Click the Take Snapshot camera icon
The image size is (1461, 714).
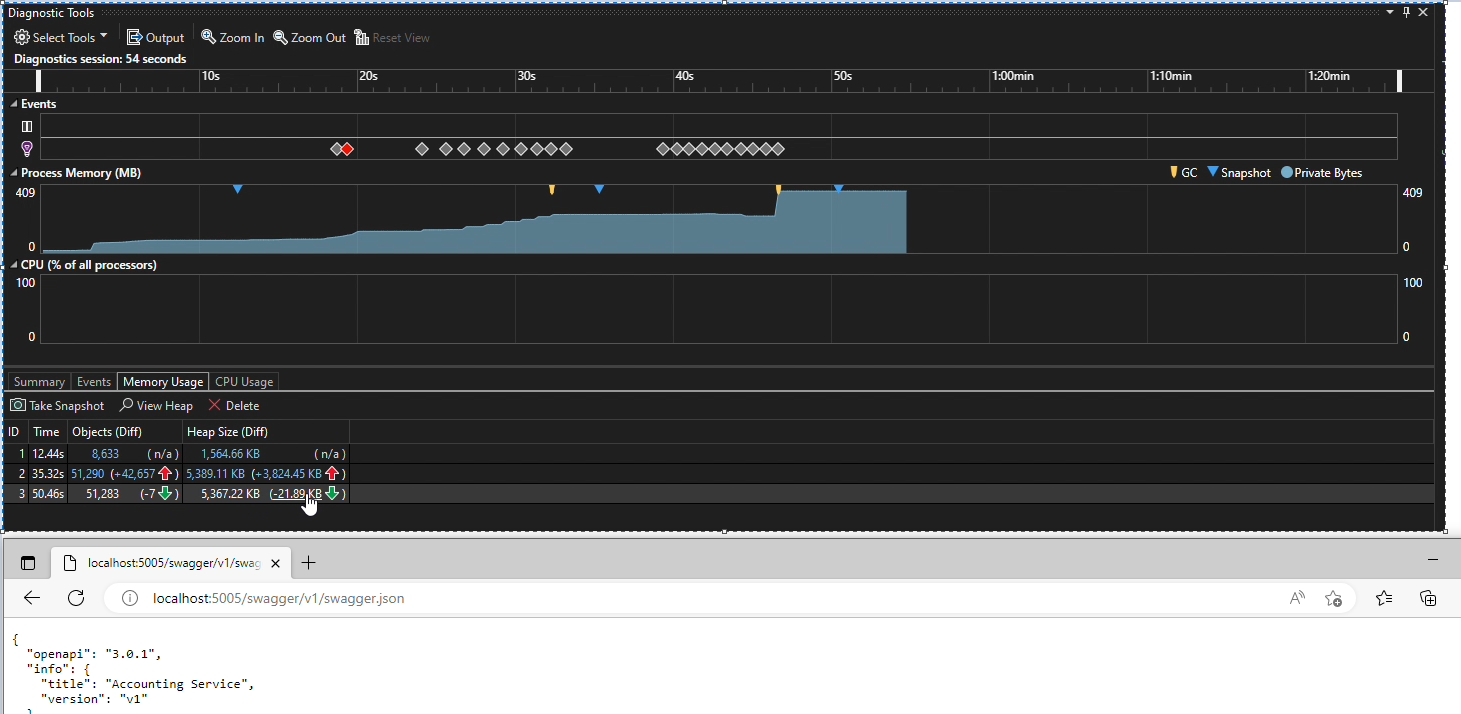click(x=17, y=405)
